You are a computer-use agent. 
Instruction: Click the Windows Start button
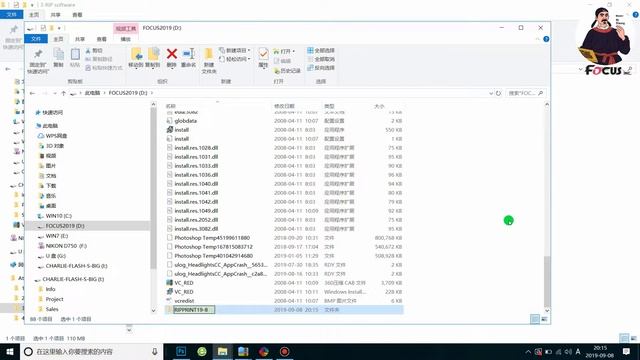click(10, 351)
